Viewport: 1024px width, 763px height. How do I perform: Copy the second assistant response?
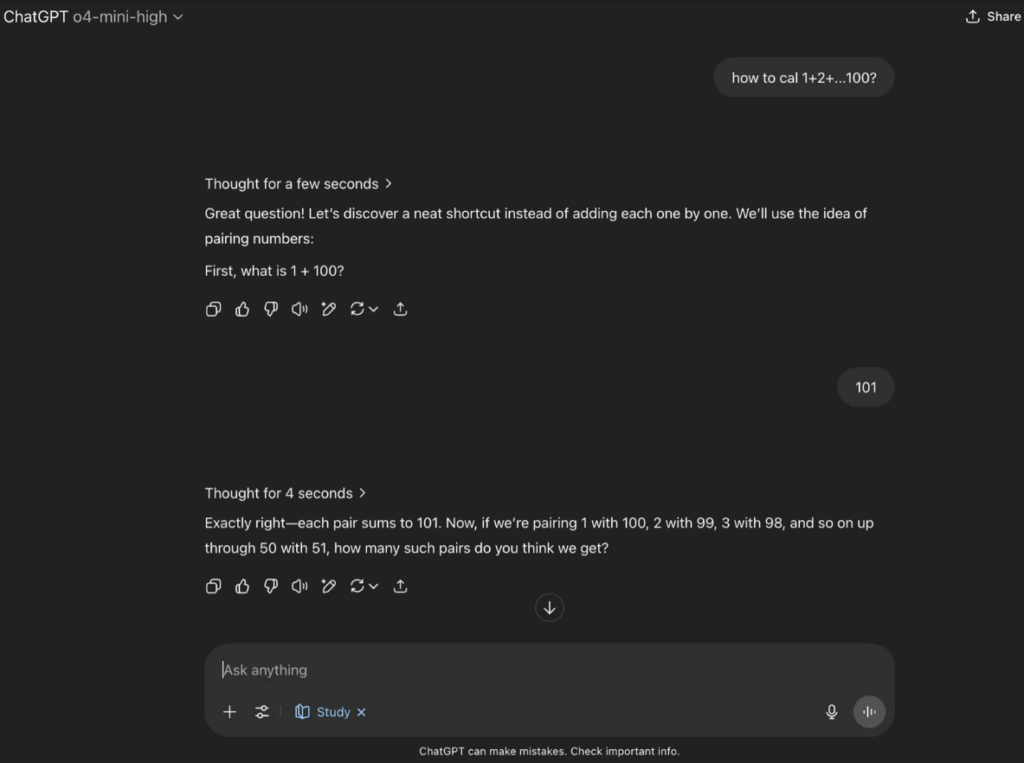coord(213,586)
